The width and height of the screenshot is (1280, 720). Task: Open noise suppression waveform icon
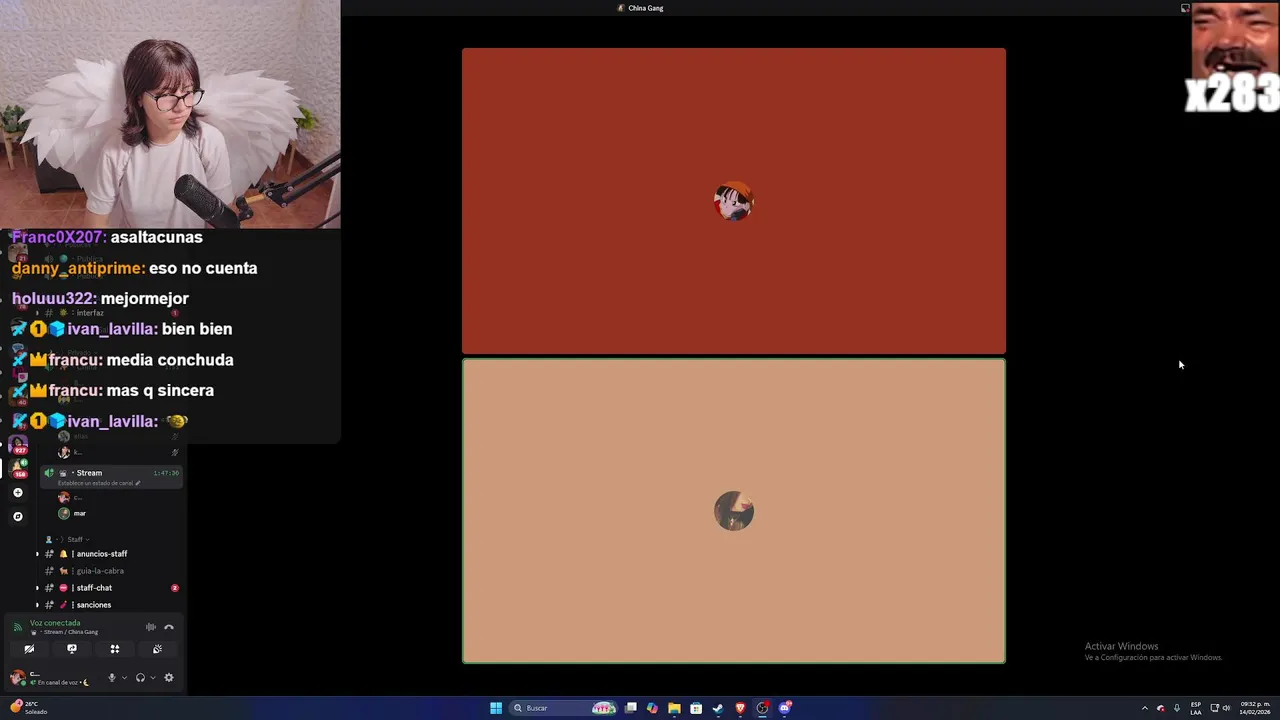pos(151,627)
